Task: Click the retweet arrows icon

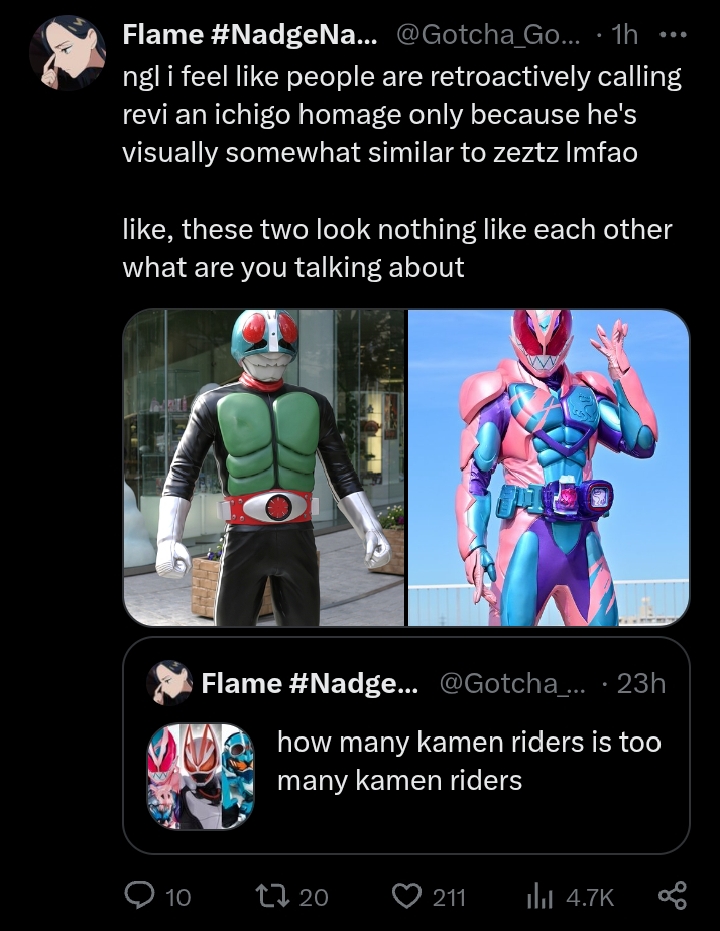Action: (271, 895)
